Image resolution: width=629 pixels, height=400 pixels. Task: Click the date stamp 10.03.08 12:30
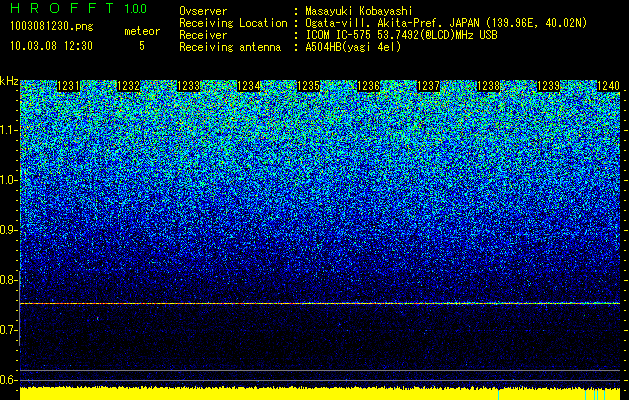pos(51,46)
